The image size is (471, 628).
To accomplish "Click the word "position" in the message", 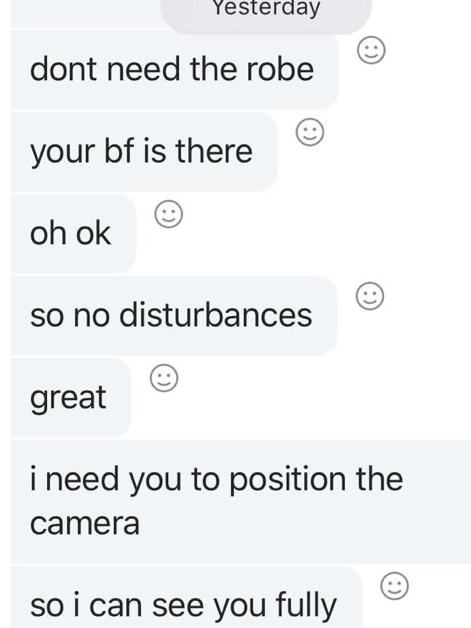I will tap(288, 481).
